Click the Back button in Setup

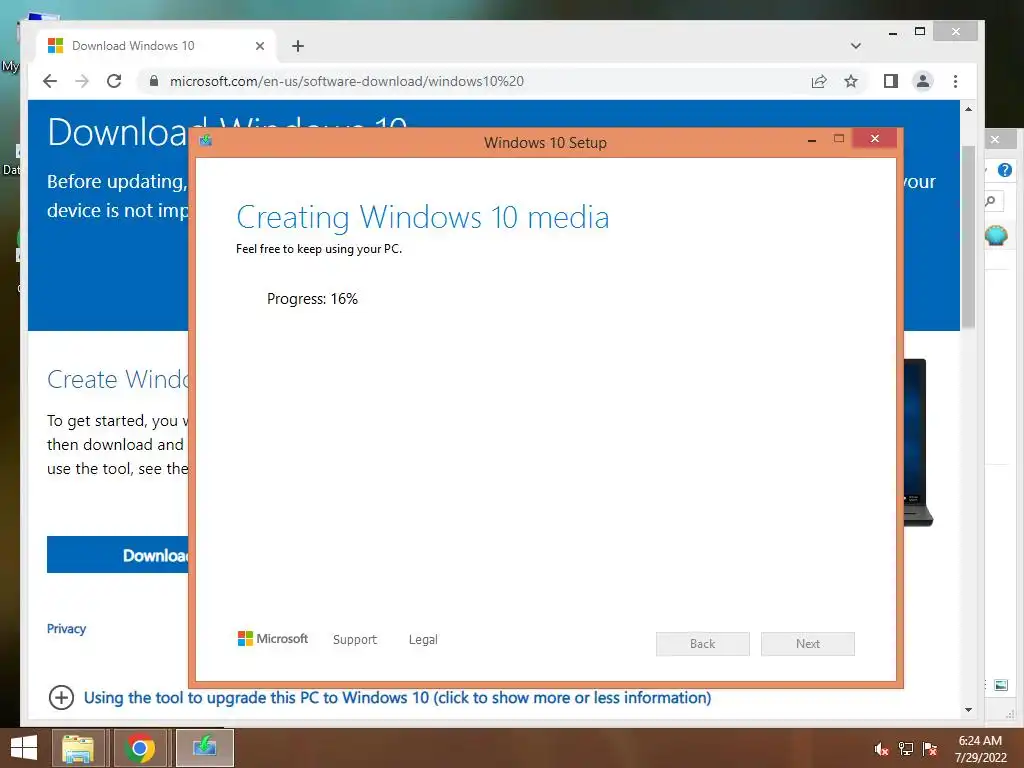click(x=703, y=643)
